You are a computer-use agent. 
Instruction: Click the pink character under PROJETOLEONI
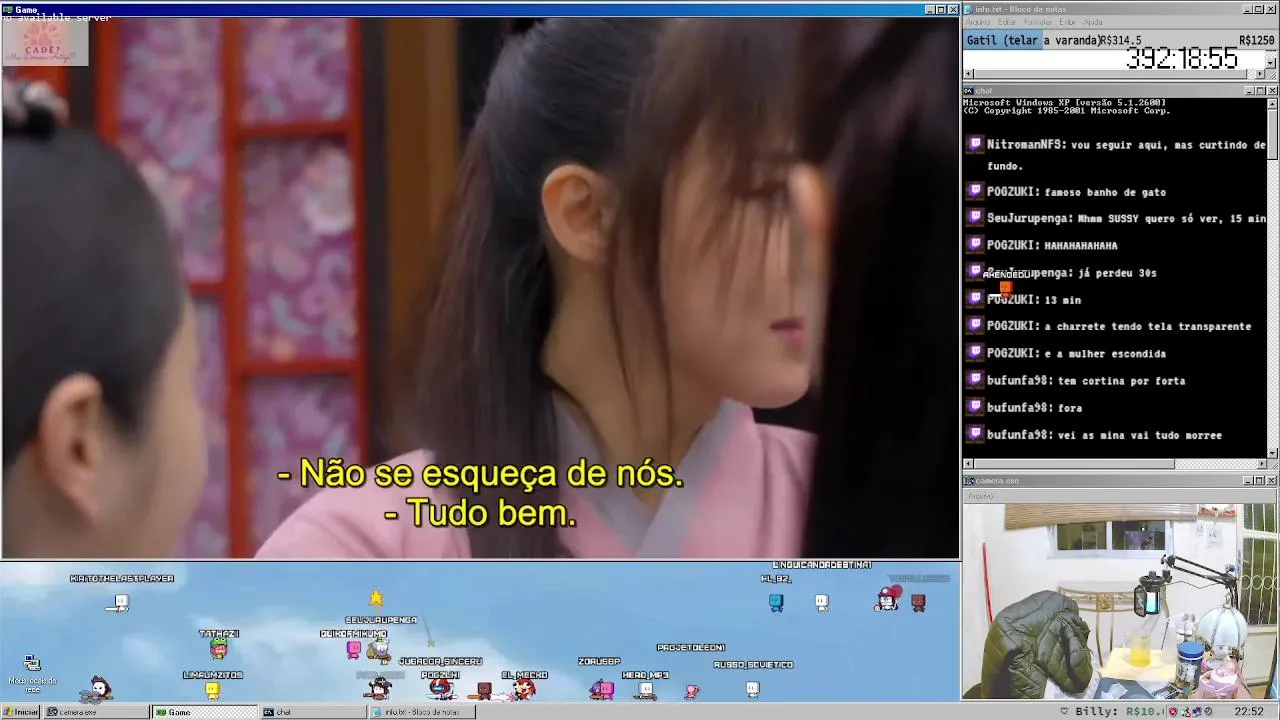(x=691, y=690)
